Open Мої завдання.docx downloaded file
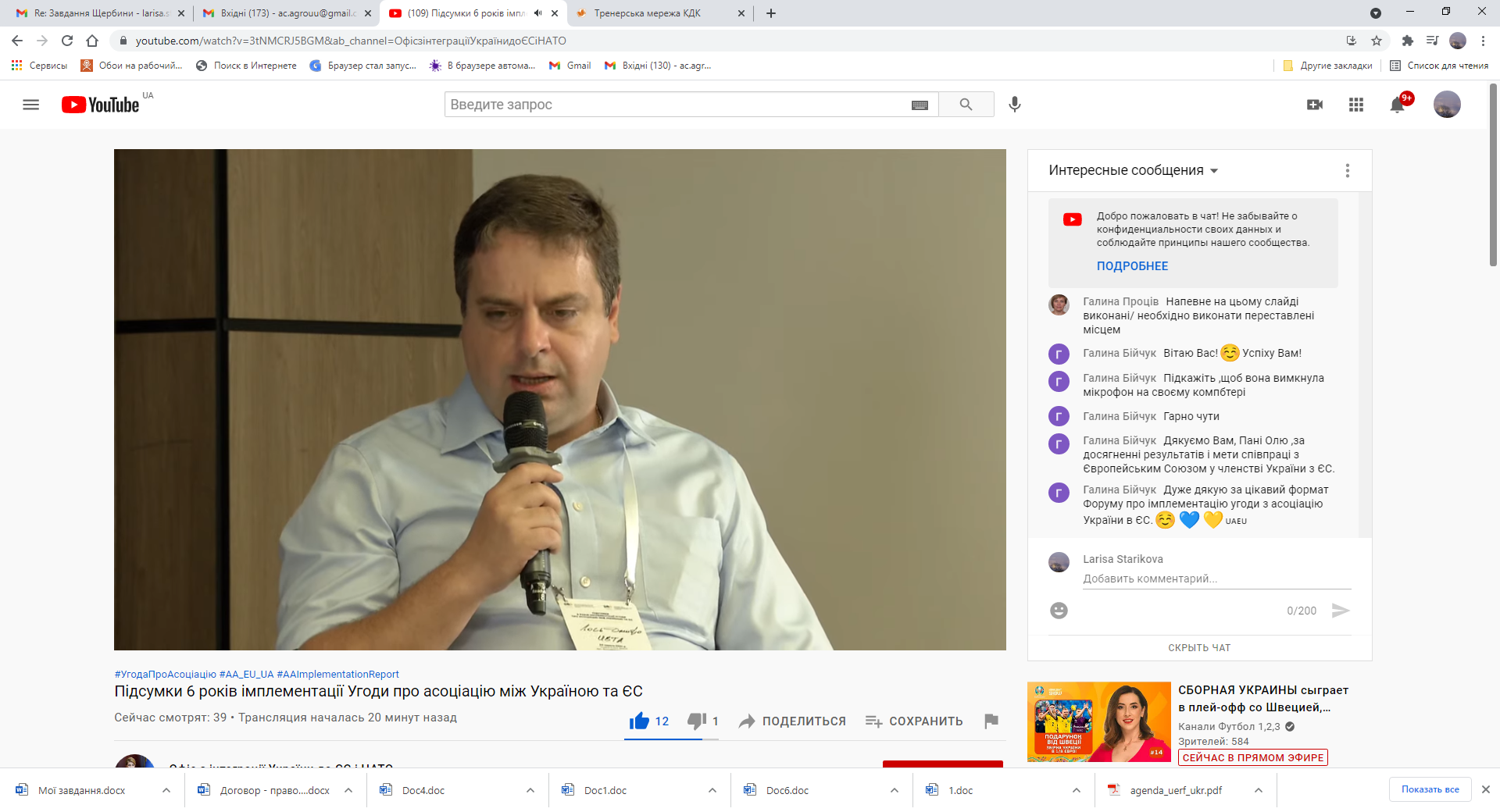 click(x=81, y=790)
